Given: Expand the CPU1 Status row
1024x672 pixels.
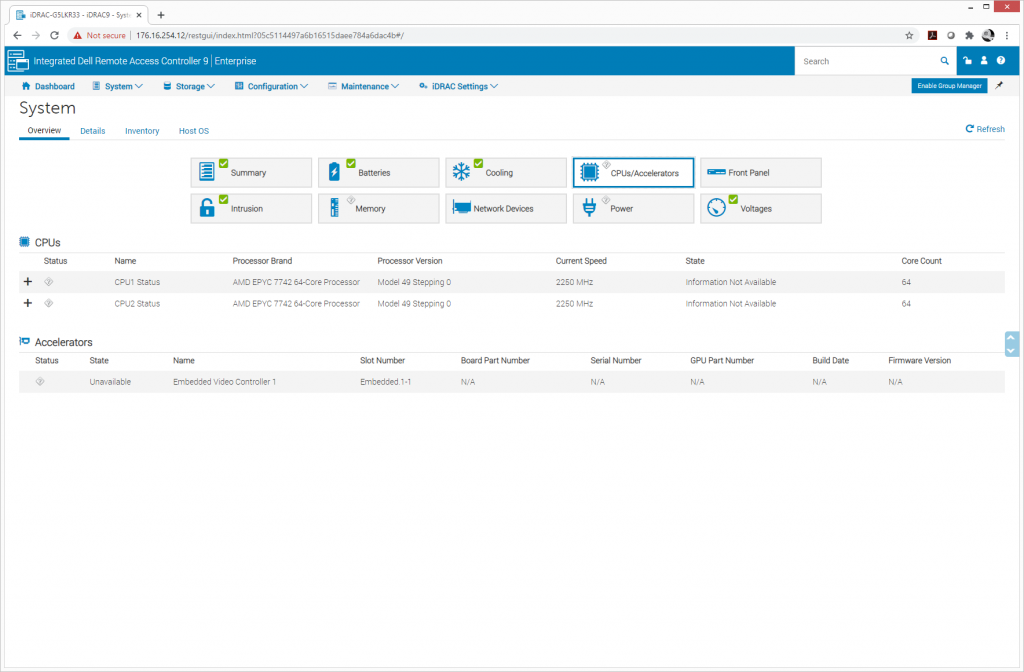Looking at the screenshot, I should click(27, 281).
